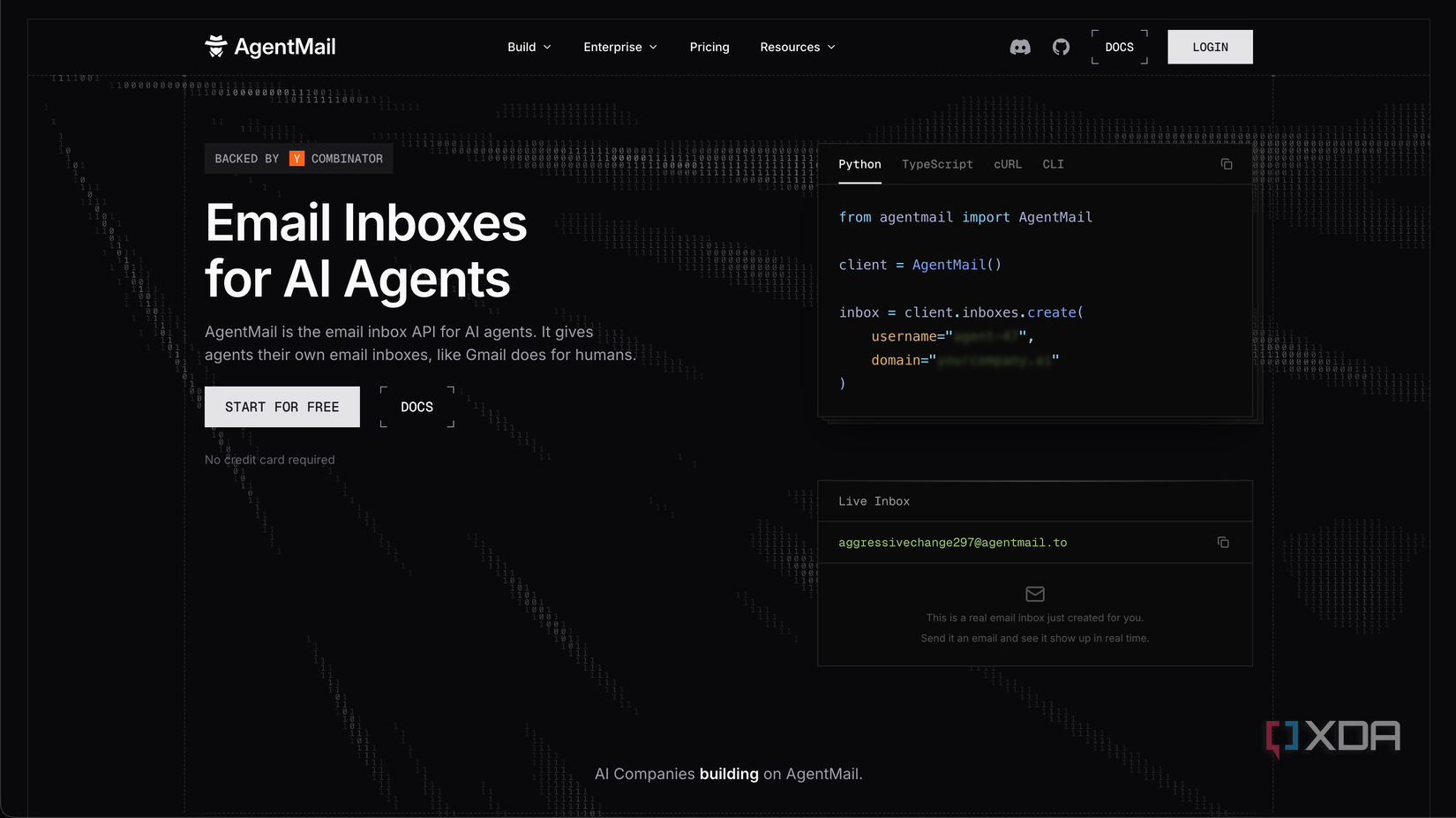Viewport: 1456px width, 818px height.
Task: Copy the live inbox email address
Action: coord(1223,542)
